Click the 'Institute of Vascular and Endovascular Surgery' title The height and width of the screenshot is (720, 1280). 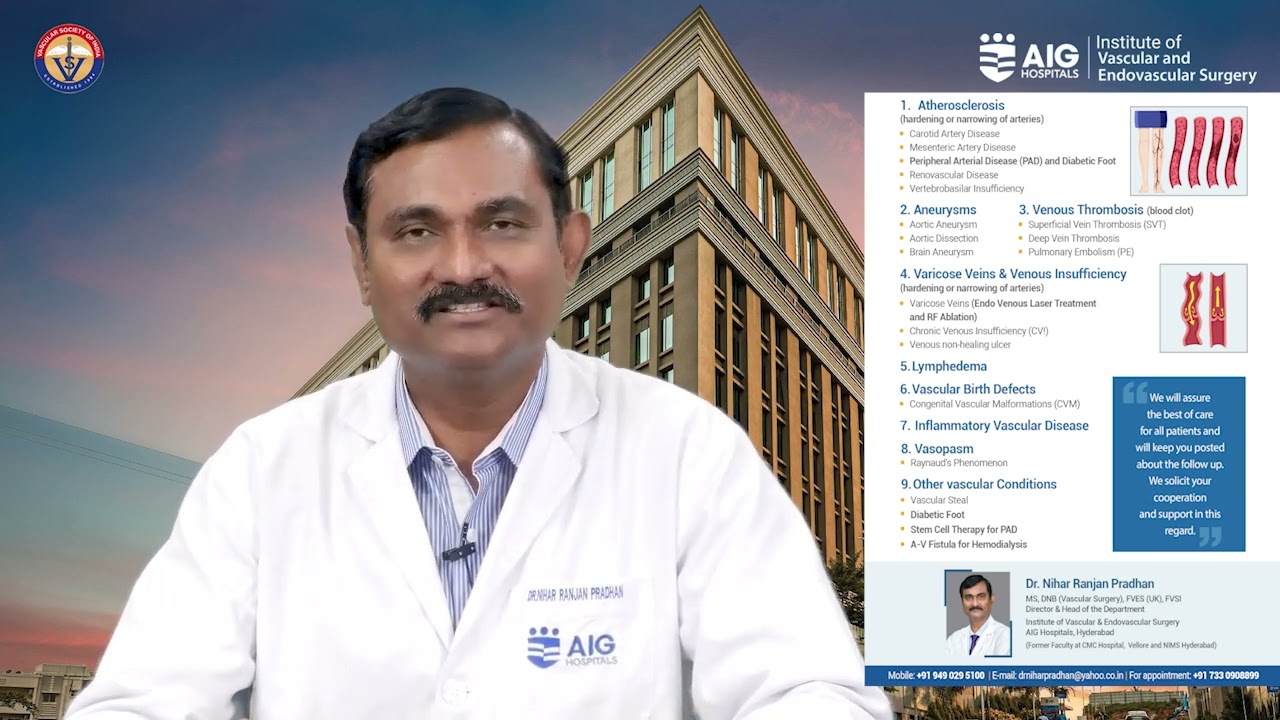1177,59
